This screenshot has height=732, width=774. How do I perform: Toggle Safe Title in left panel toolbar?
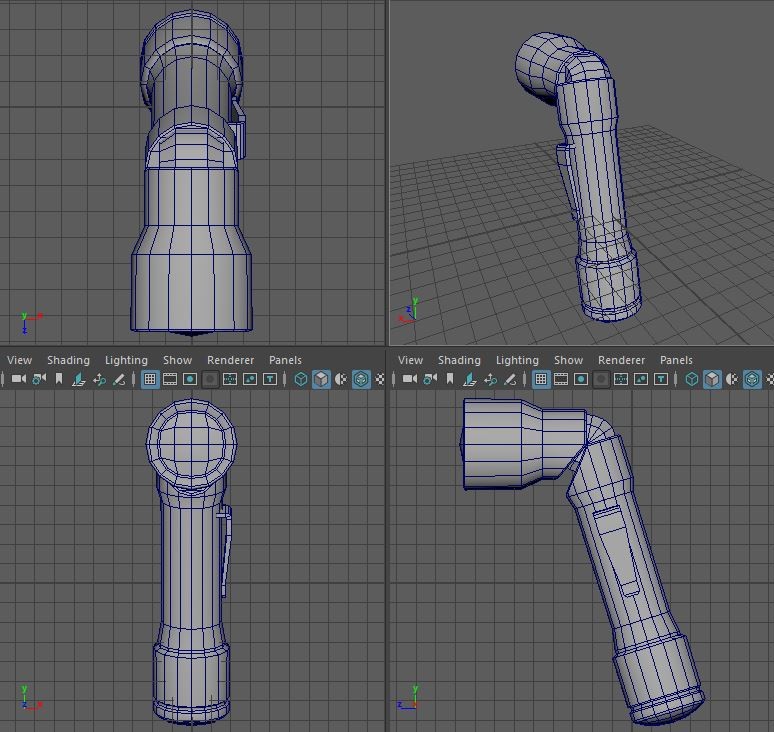[270, 379]
